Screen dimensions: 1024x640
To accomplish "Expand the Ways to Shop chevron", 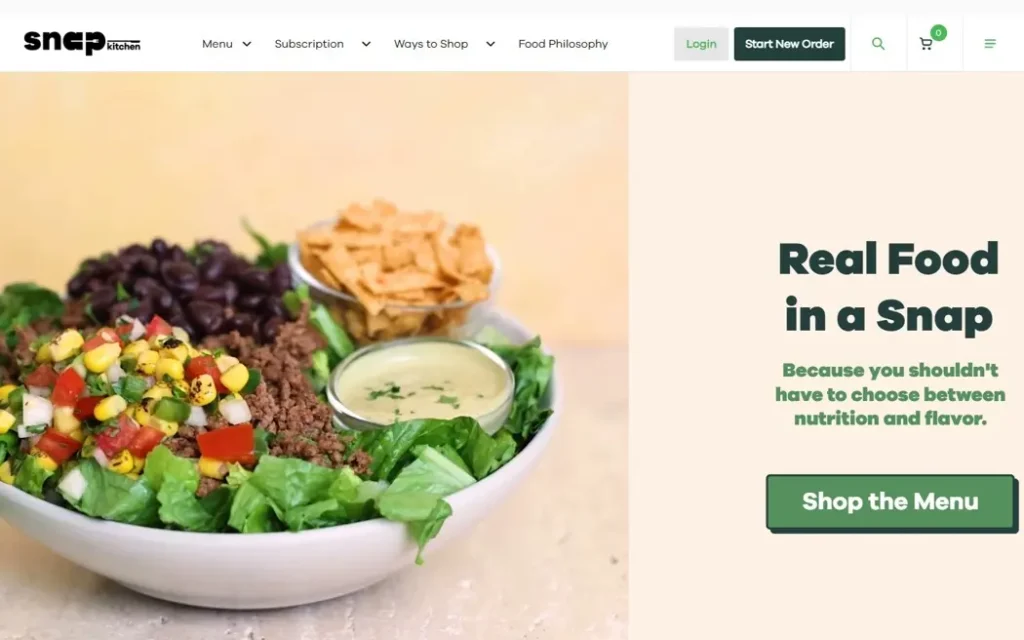I will 490,44.
